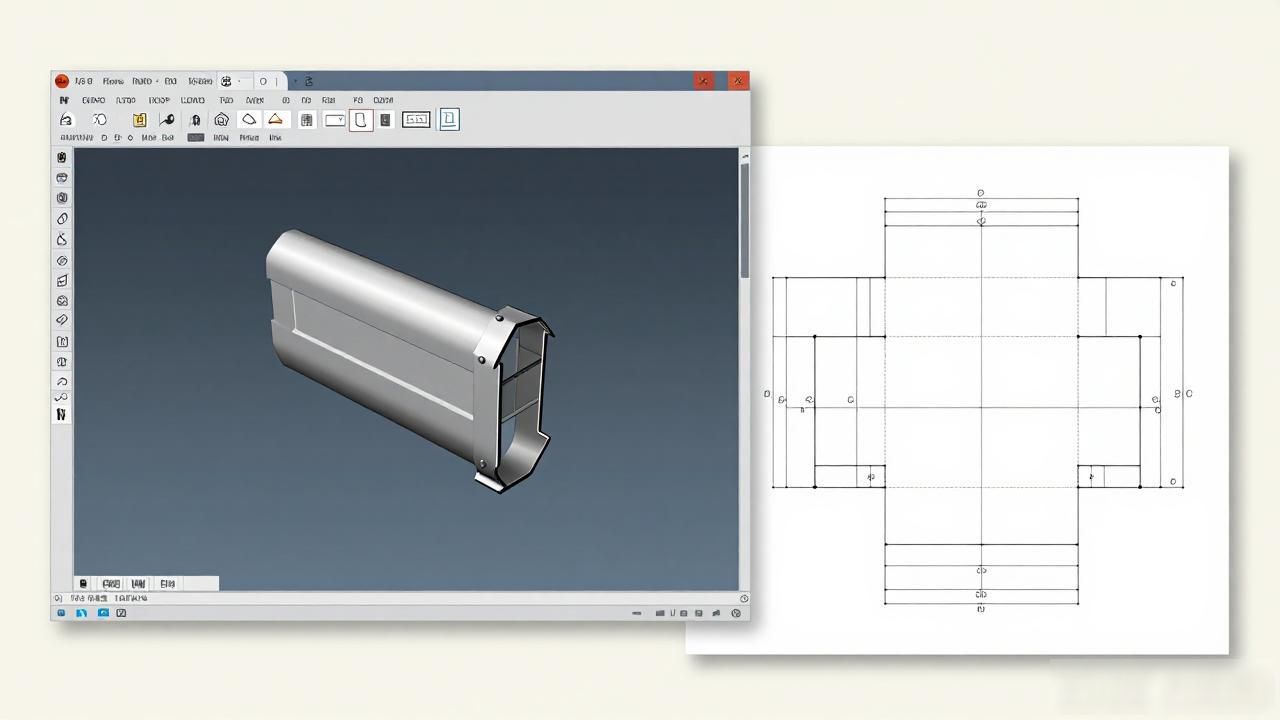Viewport: 1280px width, 720px height.
Task: Open the rectangle dropdown in the toolbar
Action: tap(335, 120)
